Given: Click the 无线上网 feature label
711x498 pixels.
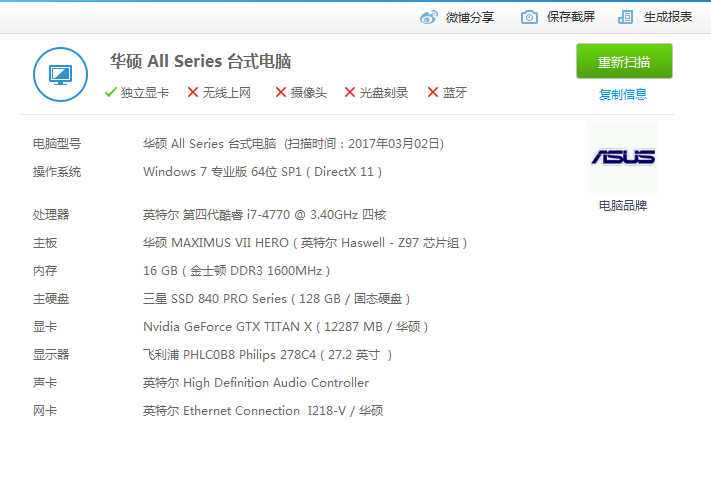Looking at the screenshot, I should pos(227,93).
